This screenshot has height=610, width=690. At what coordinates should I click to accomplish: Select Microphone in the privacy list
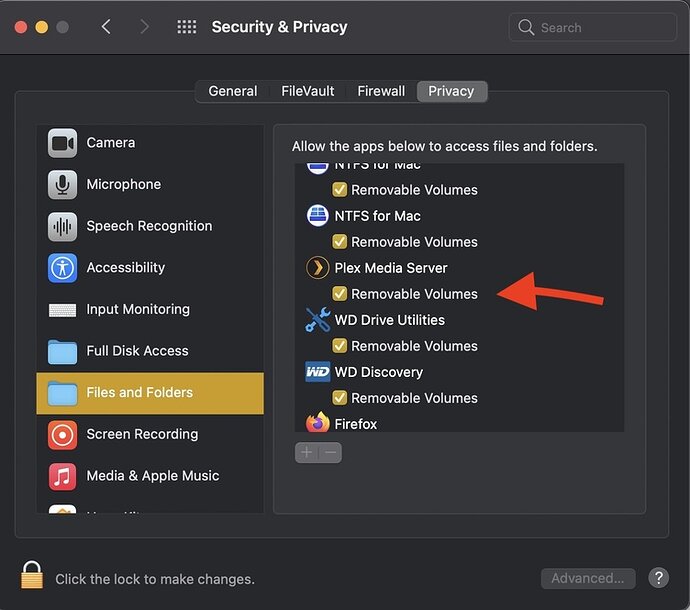pyautogui.click(x=150, y=184)
